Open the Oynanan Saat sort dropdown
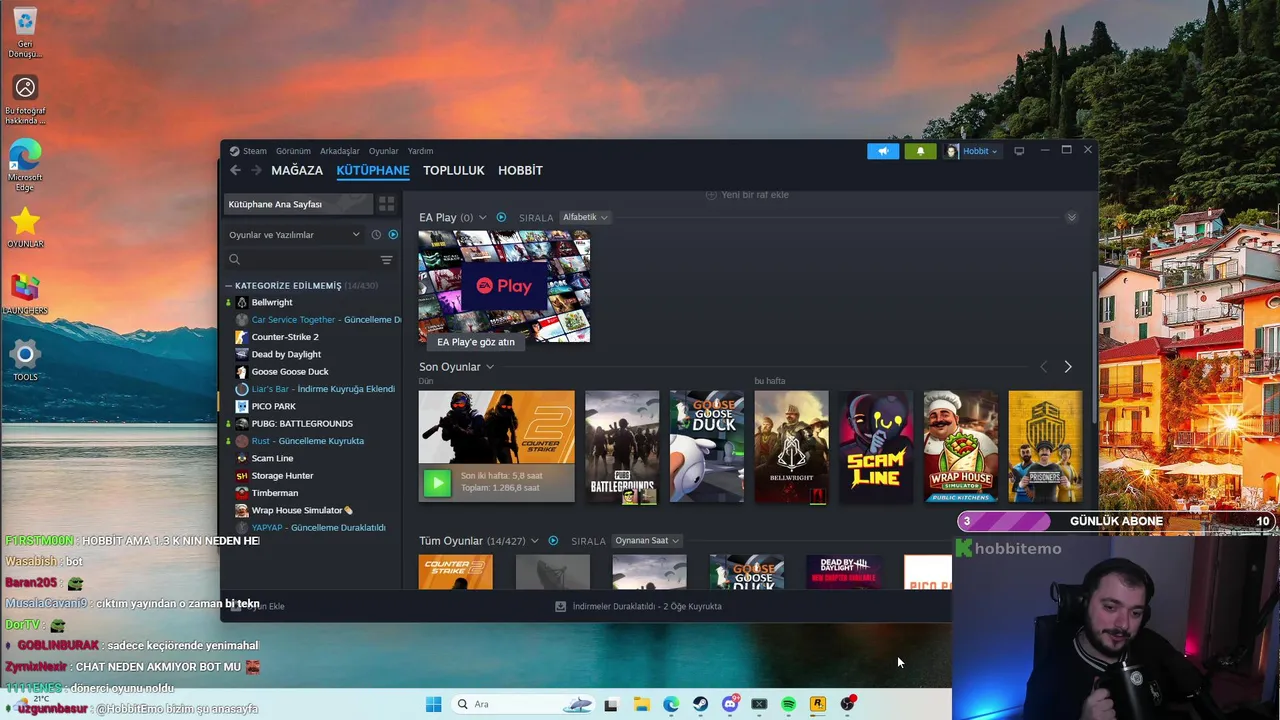1280x720 pixels. [x=647, y=541]
